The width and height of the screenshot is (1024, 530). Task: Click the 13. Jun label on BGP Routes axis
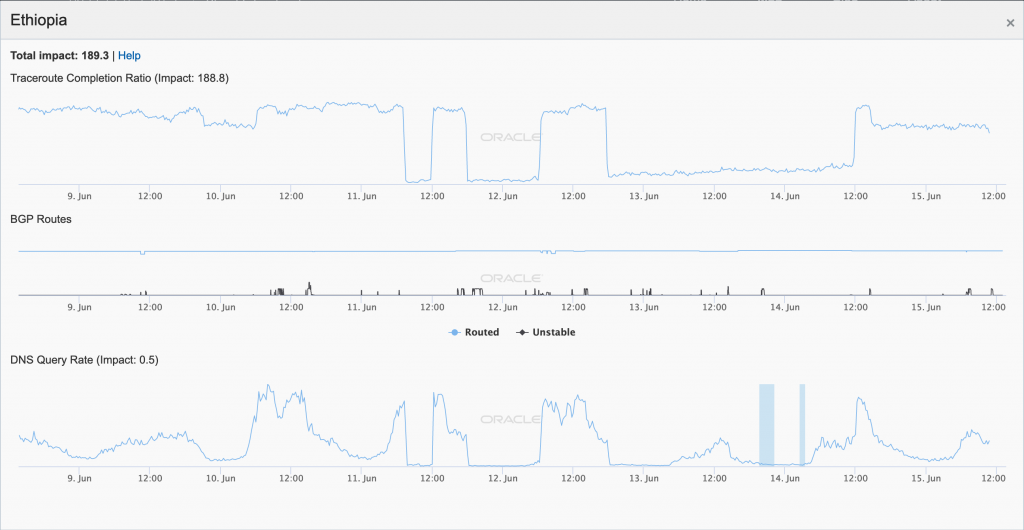point(645,308)
